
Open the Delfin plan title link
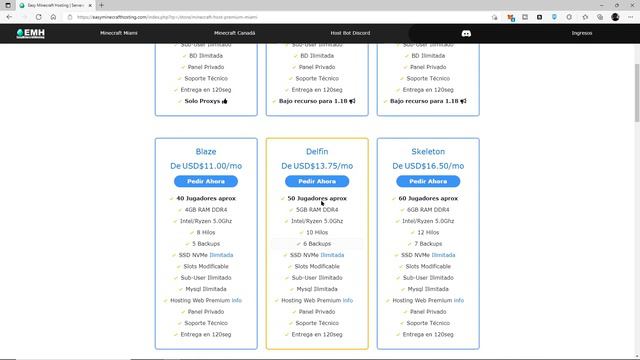(x=317, y=151)
